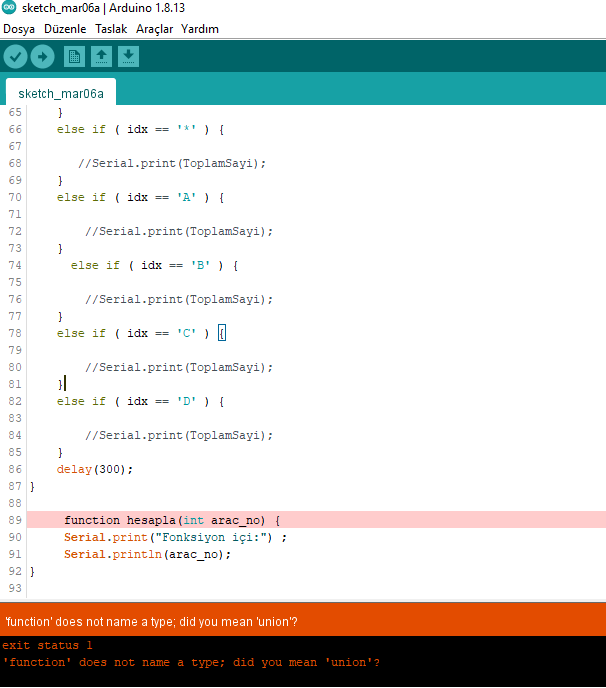This screenshot has height=688, width=606.
Task: Open the Dosya menu
Action: coord(19,29)
